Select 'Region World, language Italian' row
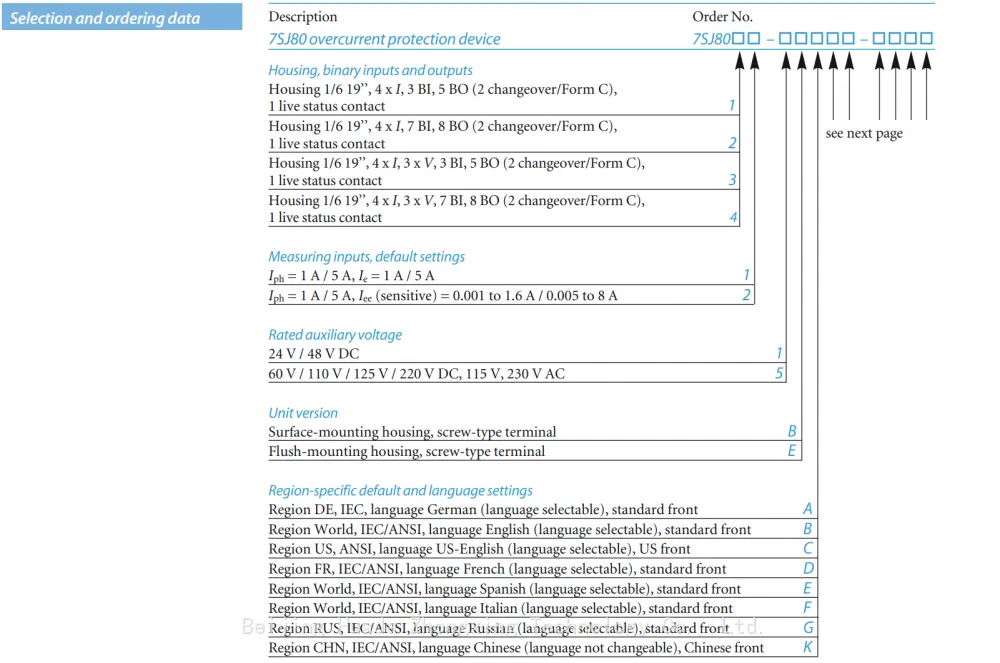The image size is (1000, 663). [543, 608]
